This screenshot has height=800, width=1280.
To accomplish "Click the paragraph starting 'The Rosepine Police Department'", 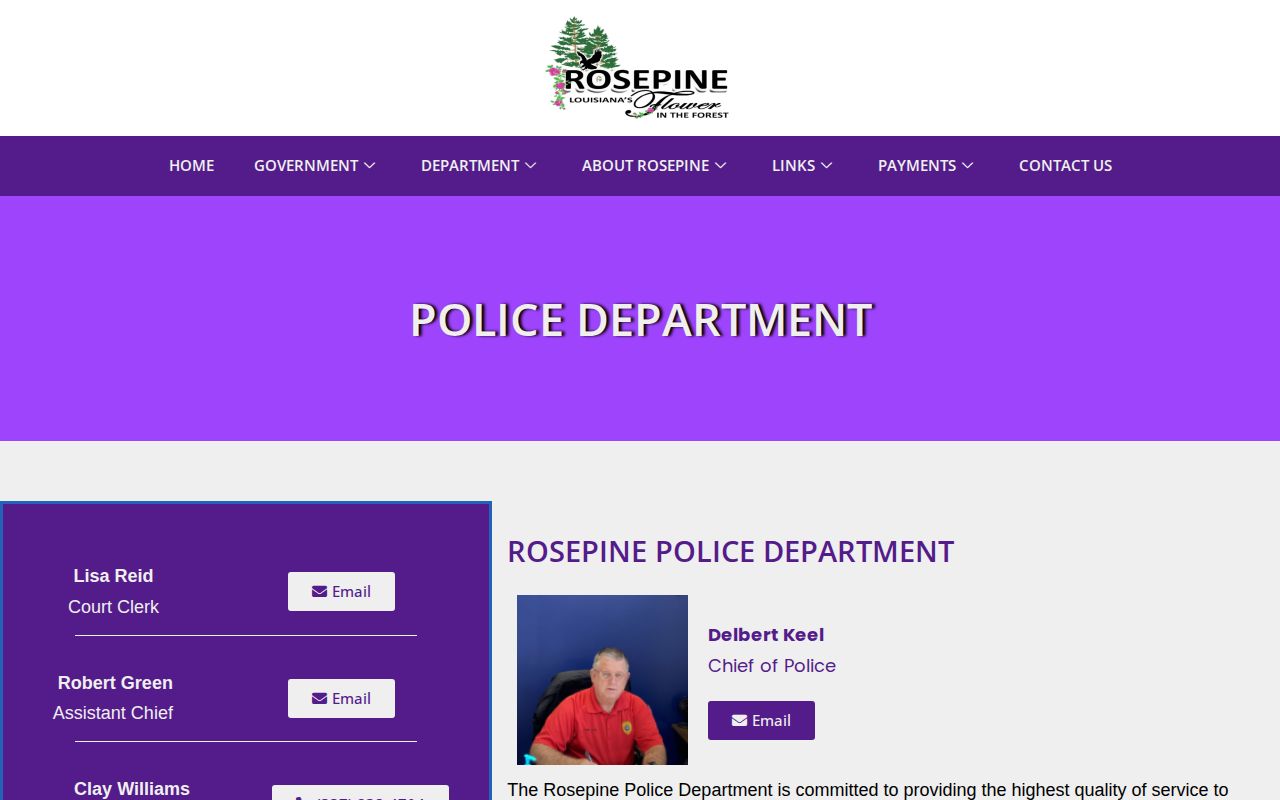I will pos(868,790).
